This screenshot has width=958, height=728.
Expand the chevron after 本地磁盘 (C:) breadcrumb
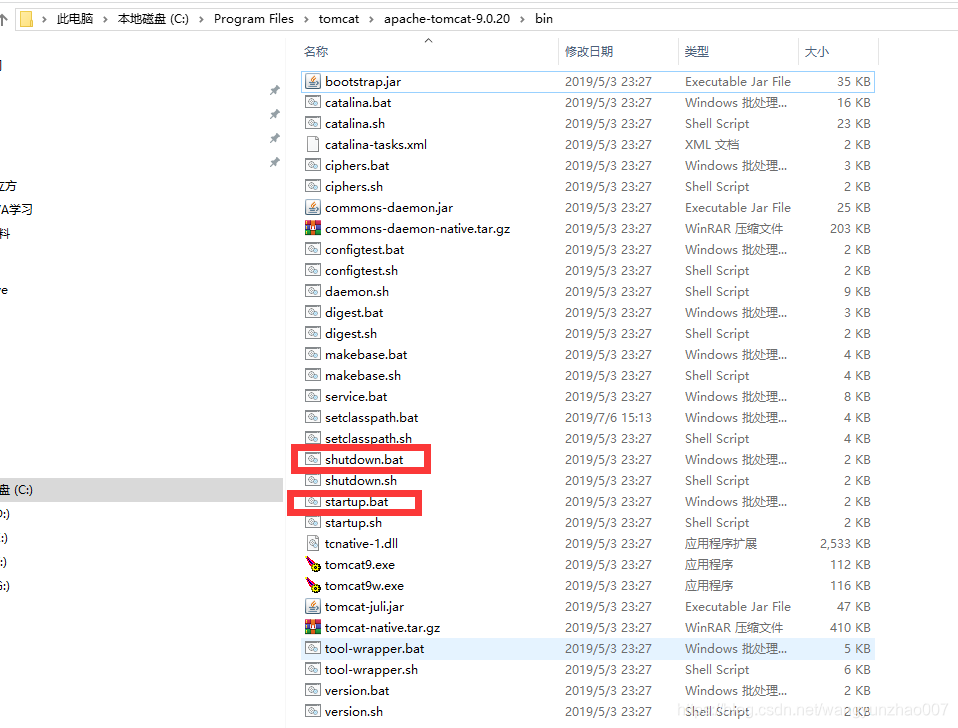pyautogui.click(x=201, y=20)
